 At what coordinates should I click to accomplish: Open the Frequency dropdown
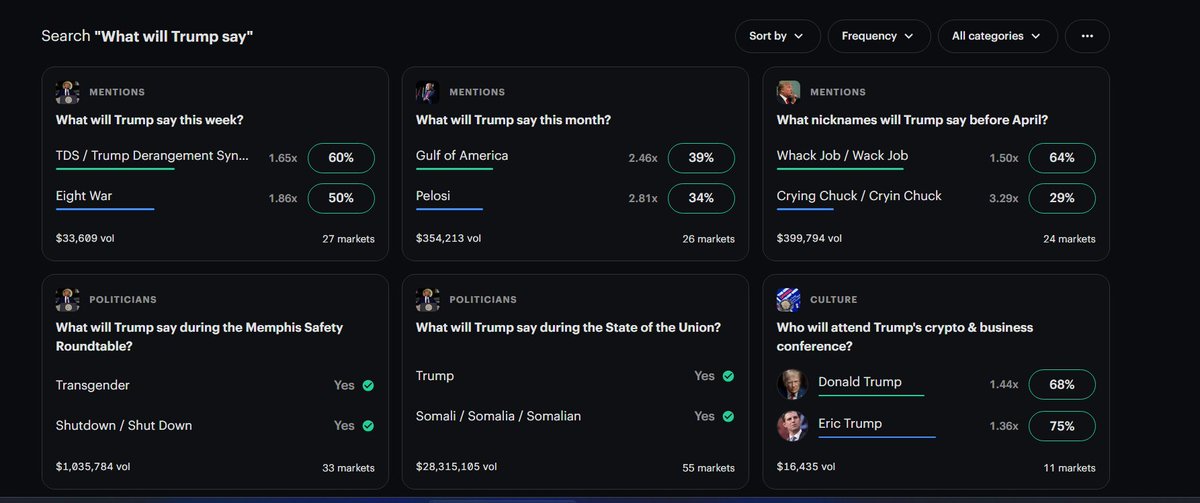coord(878,36)
